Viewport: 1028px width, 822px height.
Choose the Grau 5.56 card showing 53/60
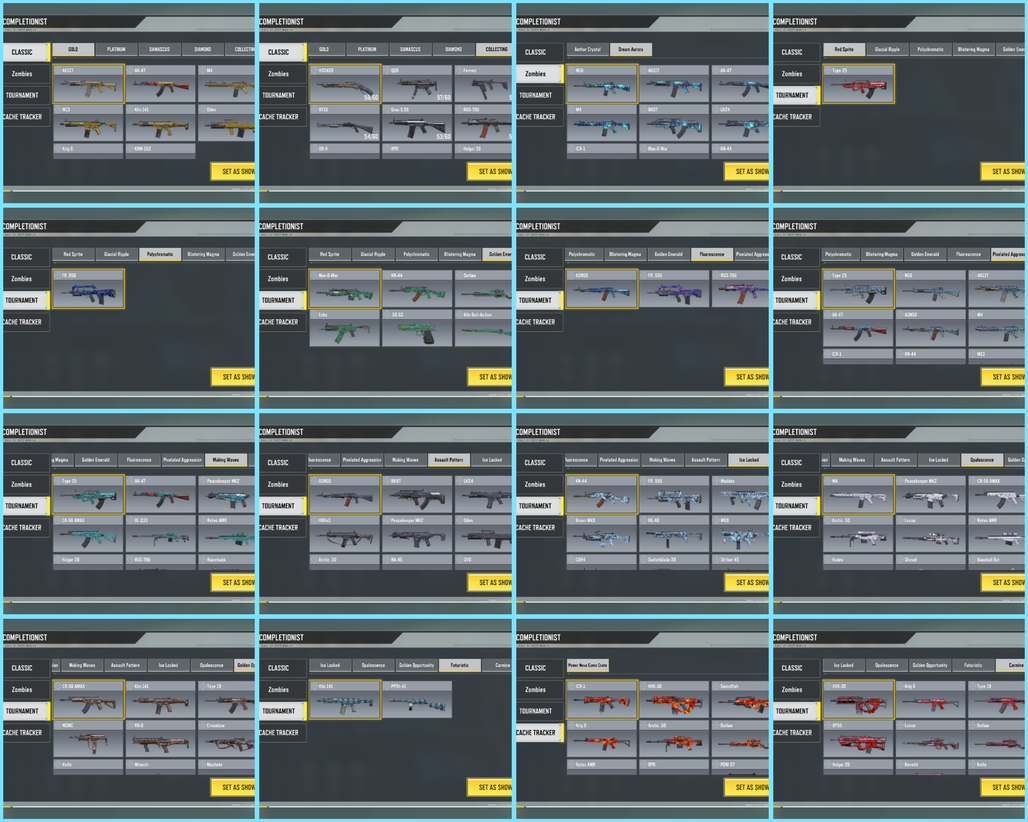(x=417, y=123)
